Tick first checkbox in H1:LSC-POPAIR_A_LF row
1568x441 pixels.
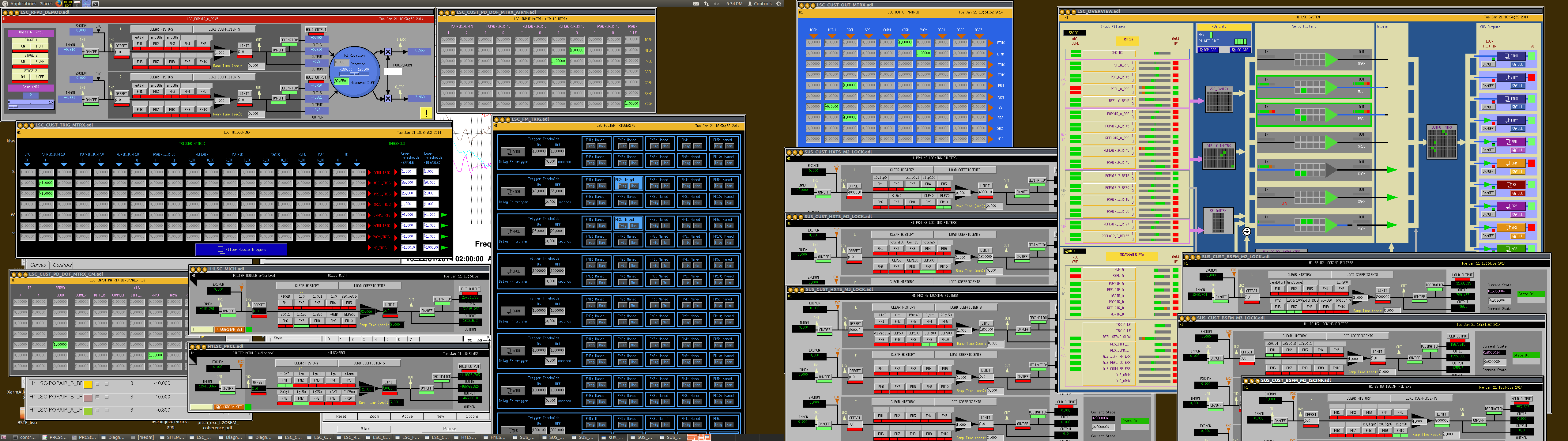pyautogui.click(x=97, y=411)
